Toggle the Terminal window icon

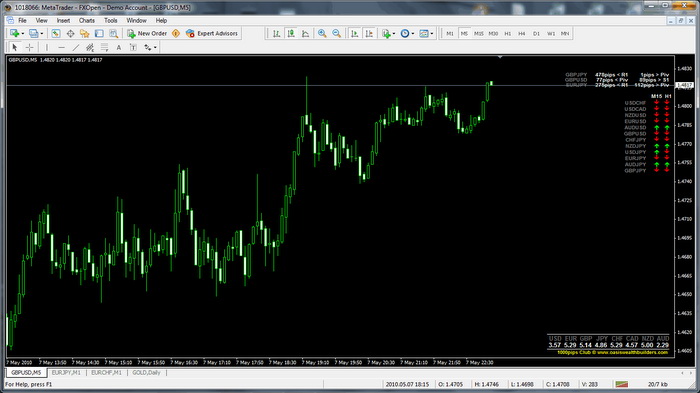pos(99,33)
